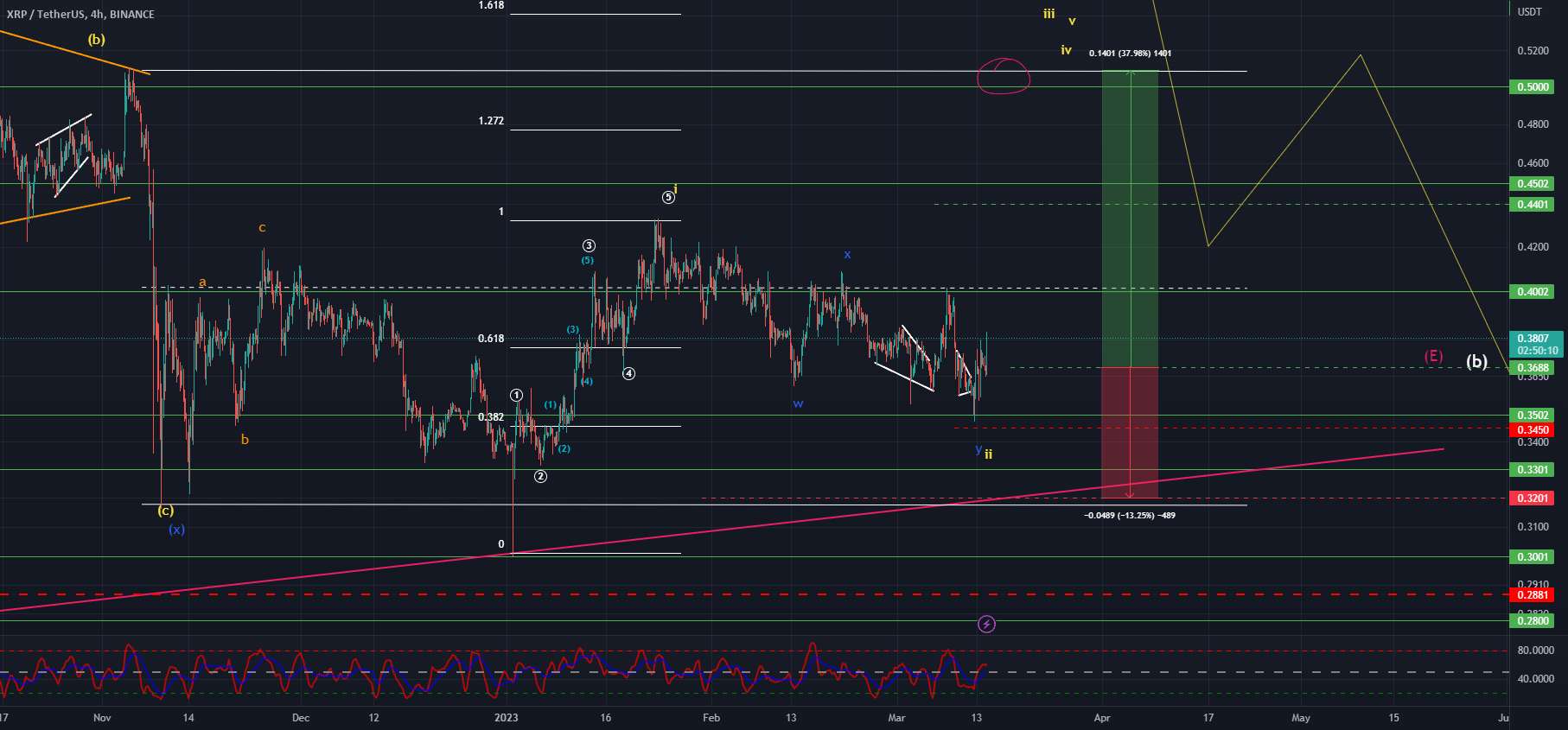Click the Dec date on time axis

301,718
